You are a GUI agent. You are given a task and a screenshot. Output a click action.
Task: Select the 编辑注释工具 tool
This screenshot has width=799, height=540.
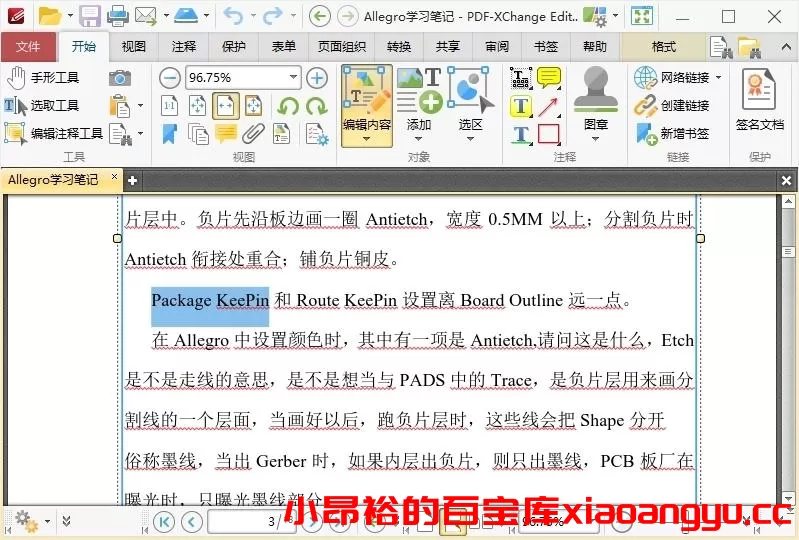tap(54, 133)
